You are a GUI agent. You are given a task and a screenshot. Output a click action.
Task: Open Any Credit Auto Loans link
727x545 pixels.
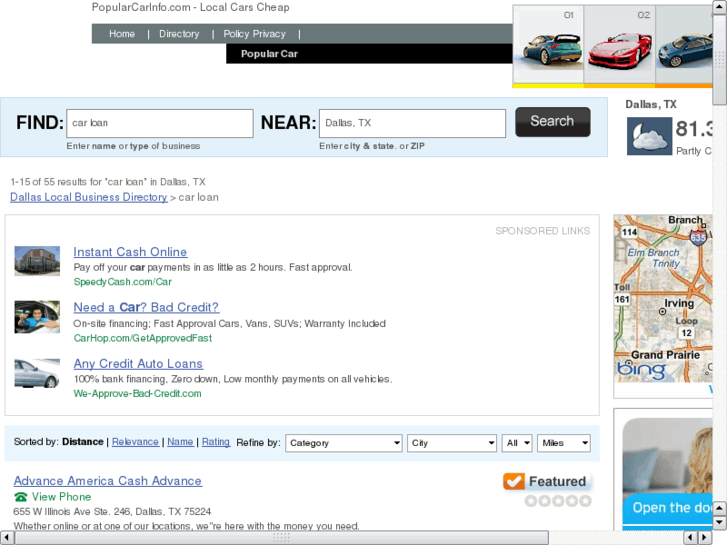click(138, 364)
